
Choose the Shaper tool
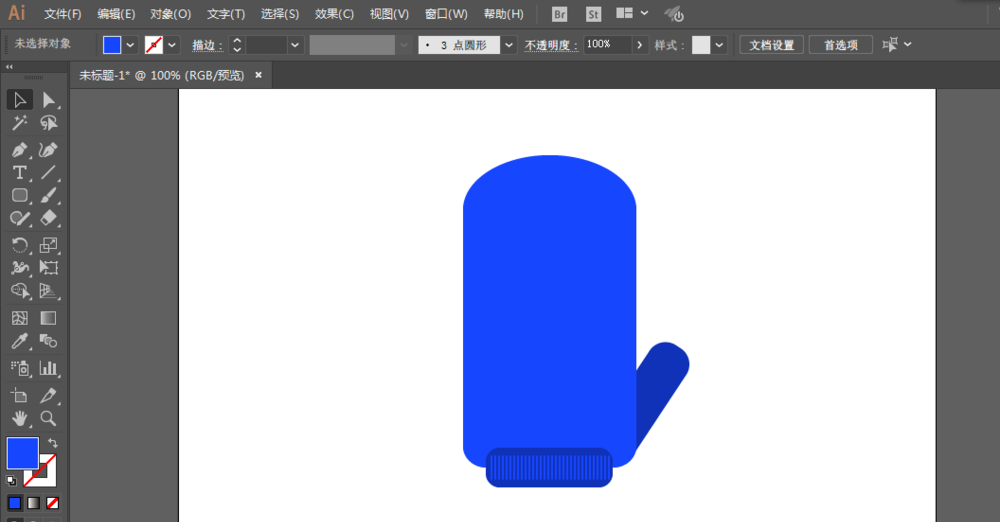coord(20,218)
